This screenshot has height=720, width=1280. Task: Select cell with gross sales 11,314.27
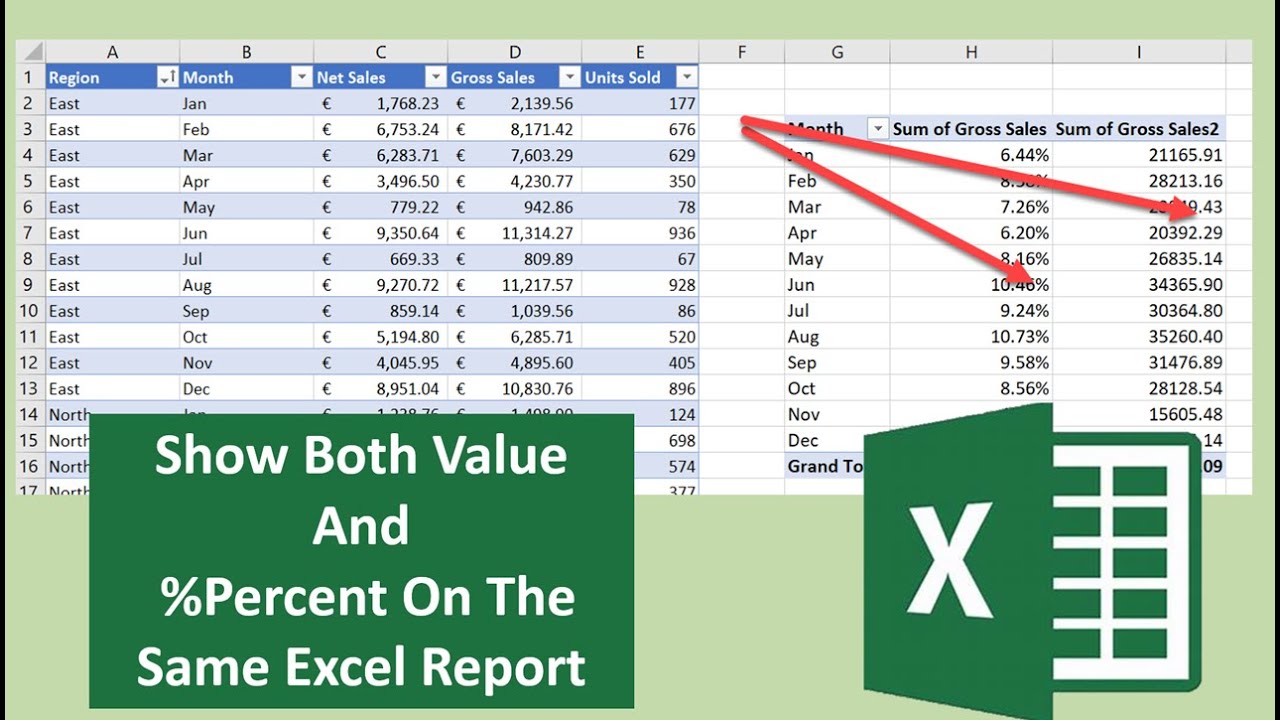coord(515,233)
